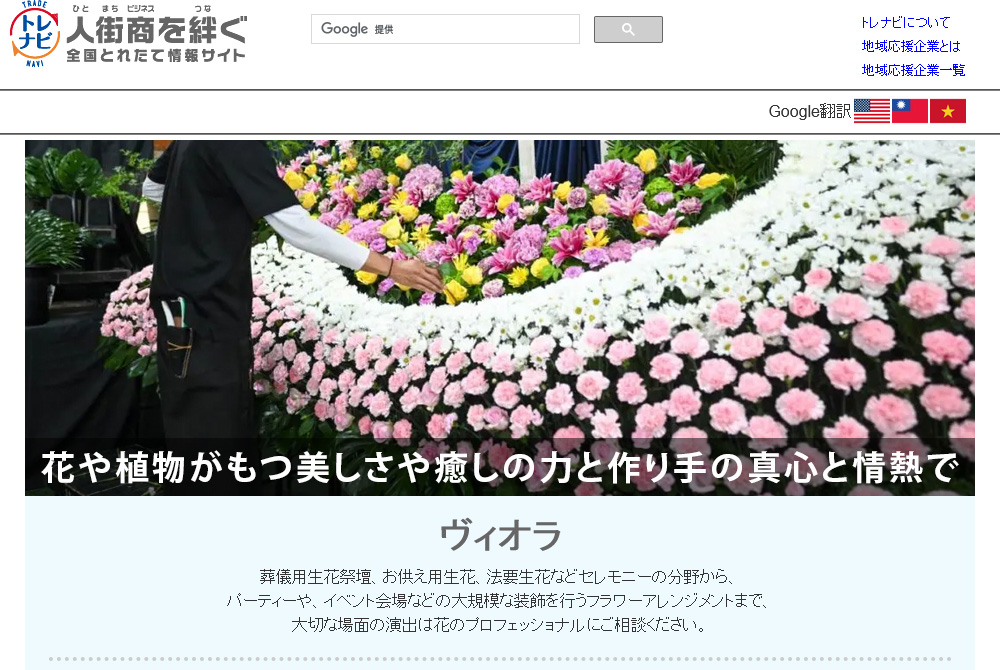Click the 全国とれたて情報サイト tagline

[156, 56]
